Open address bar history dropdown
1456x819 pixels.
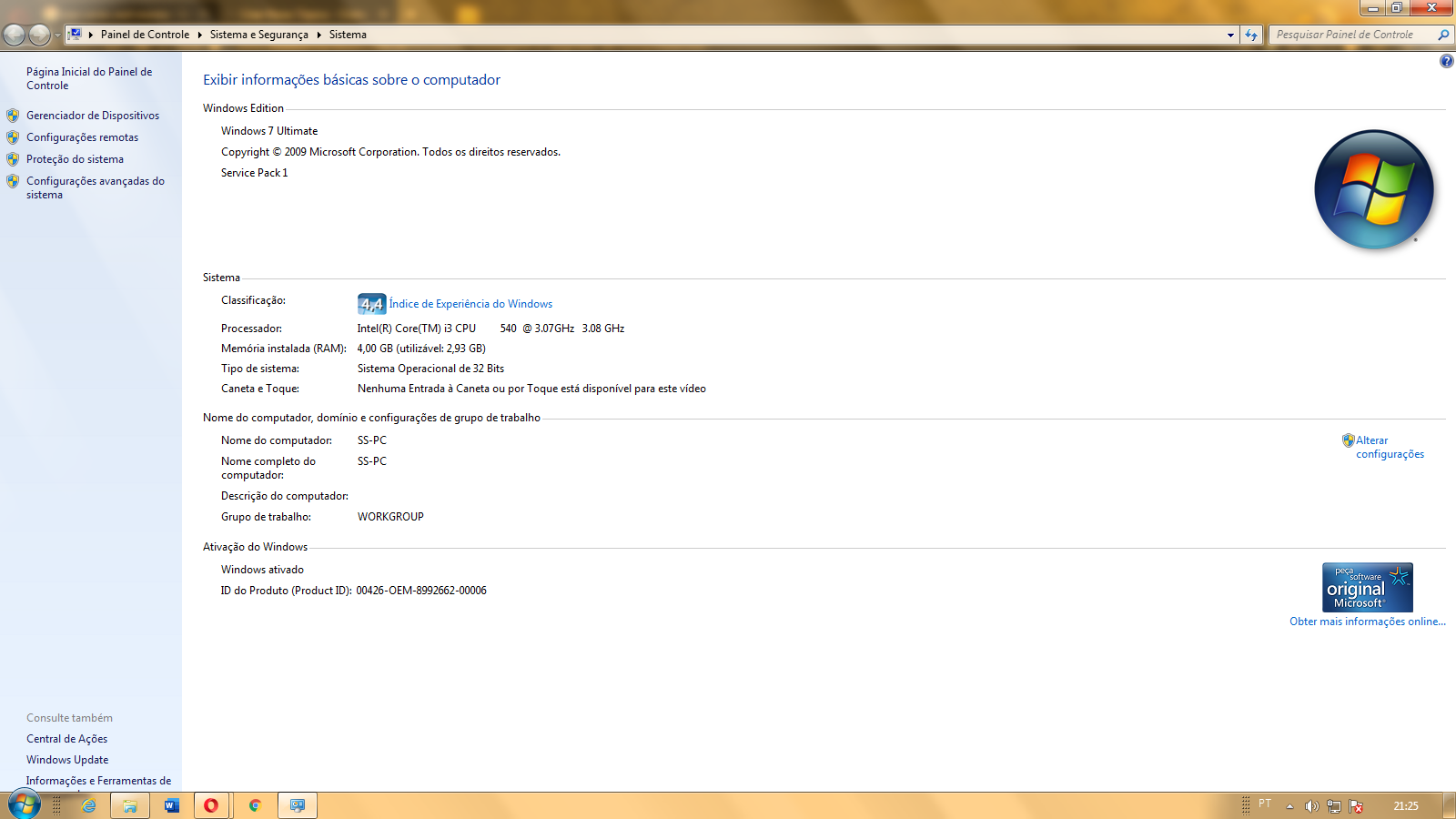point(1230,35)
